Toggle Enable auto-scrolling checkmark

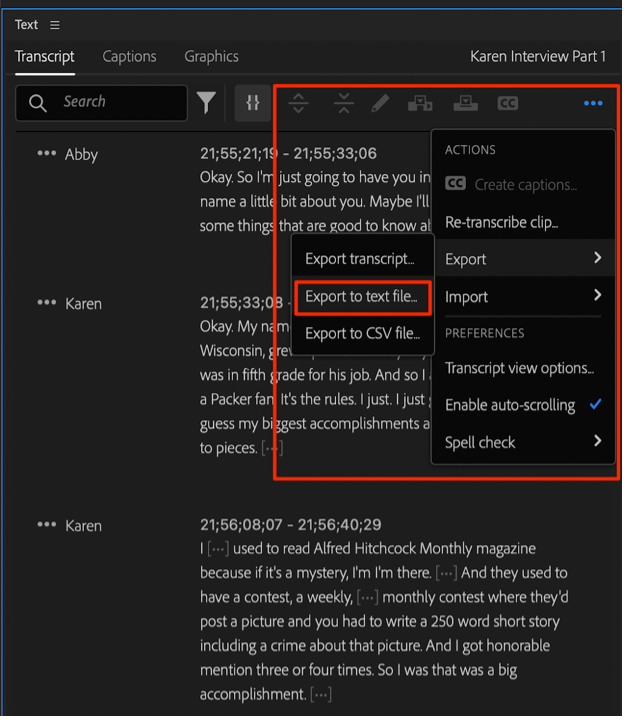[595, 405]
